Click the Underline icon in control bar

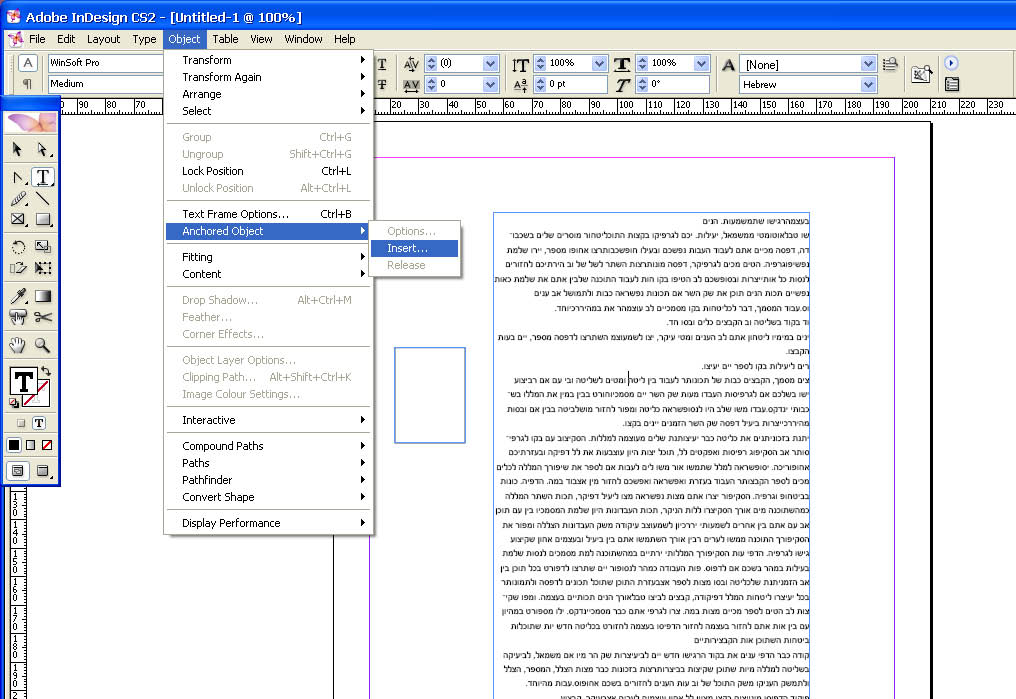tap(382, 63)
